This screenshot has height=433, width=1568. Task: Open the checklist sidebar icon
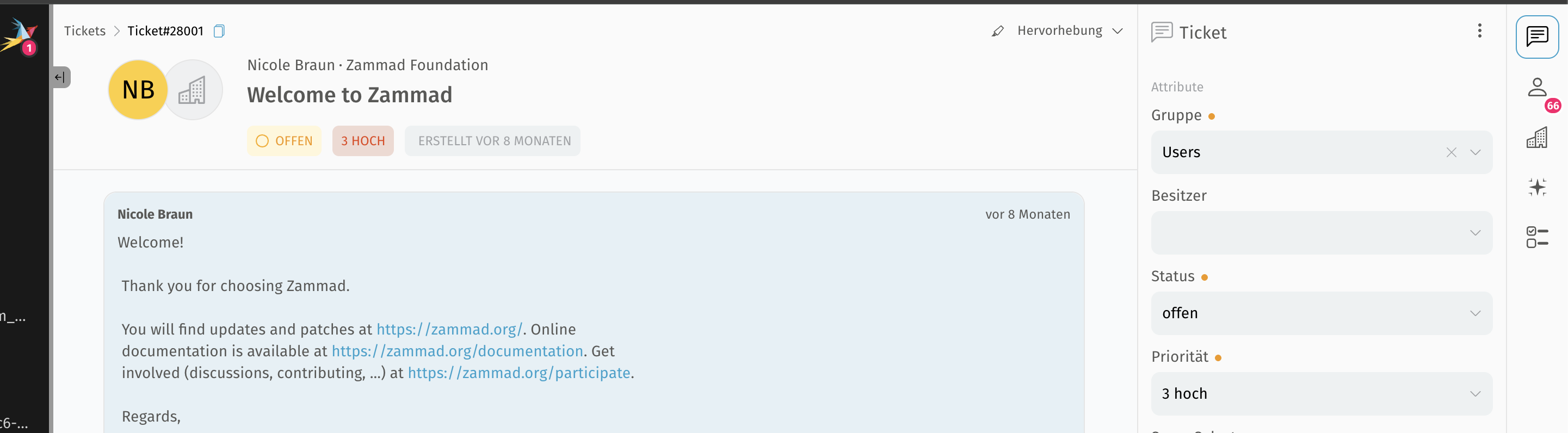coord(1536,237)
